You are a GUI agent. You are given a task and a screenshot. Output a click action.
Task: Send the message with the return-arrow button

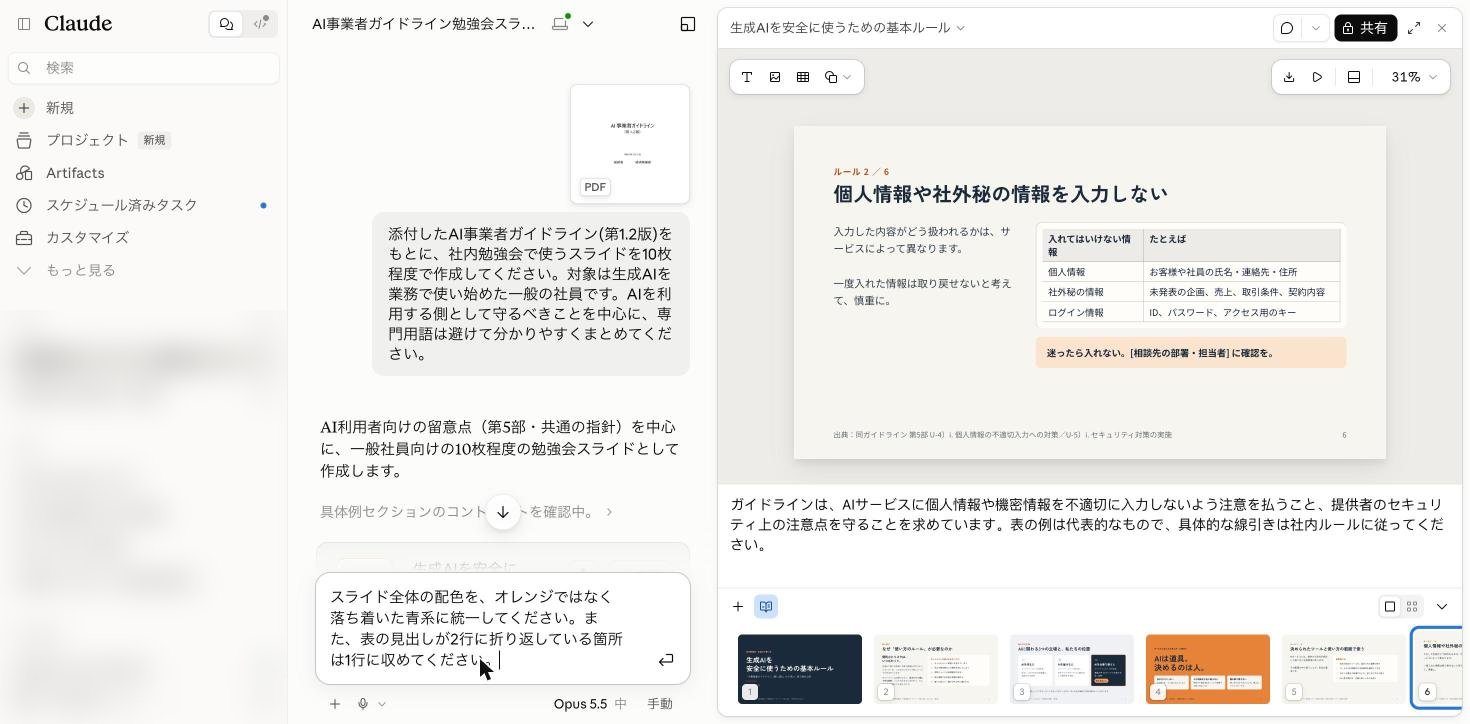665,660
